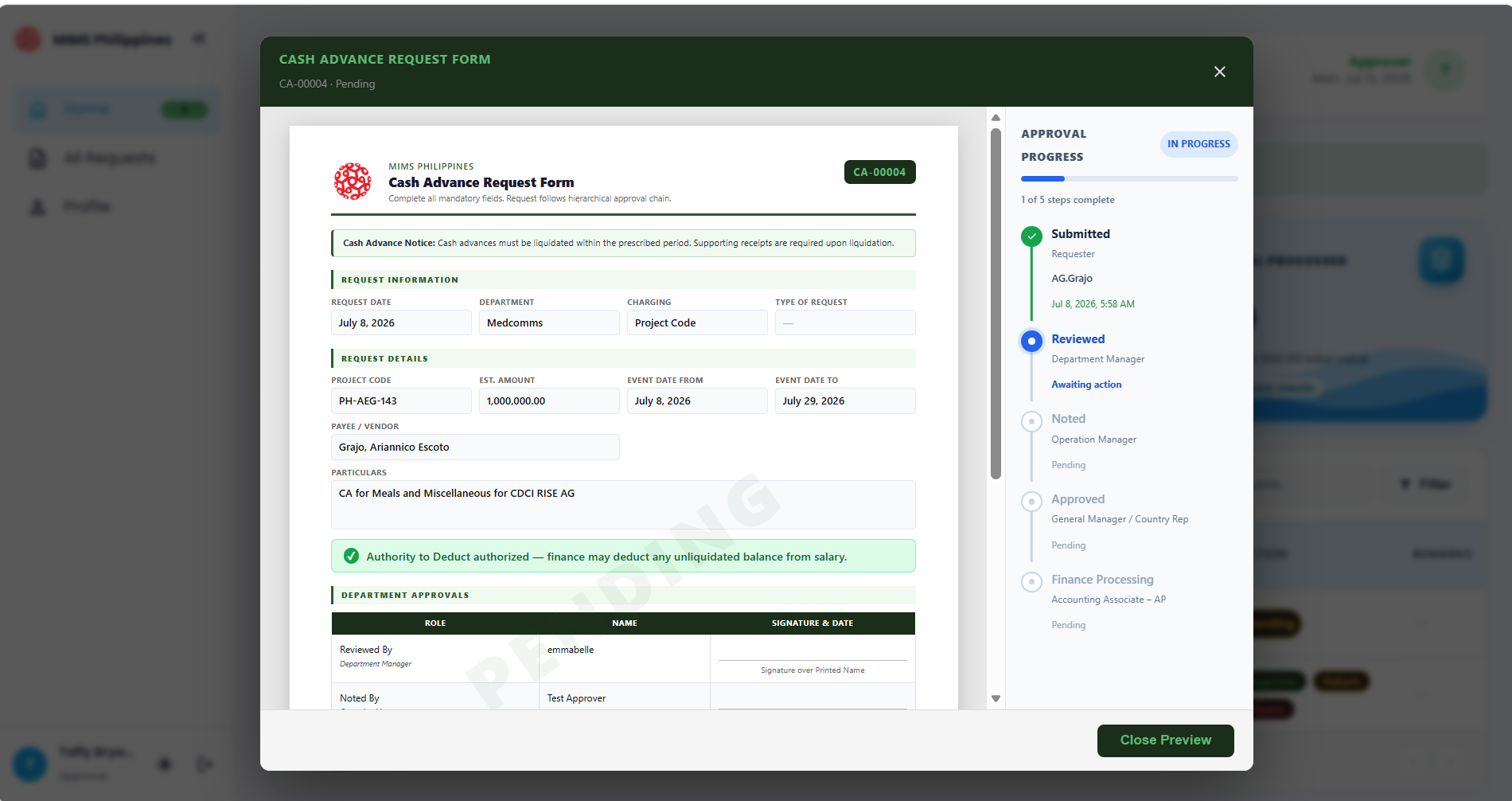Click the 'CA-00004 · Pending' dialog subtitle
The height and width of the screenshot is (801, 1512).
pos(327,84)
